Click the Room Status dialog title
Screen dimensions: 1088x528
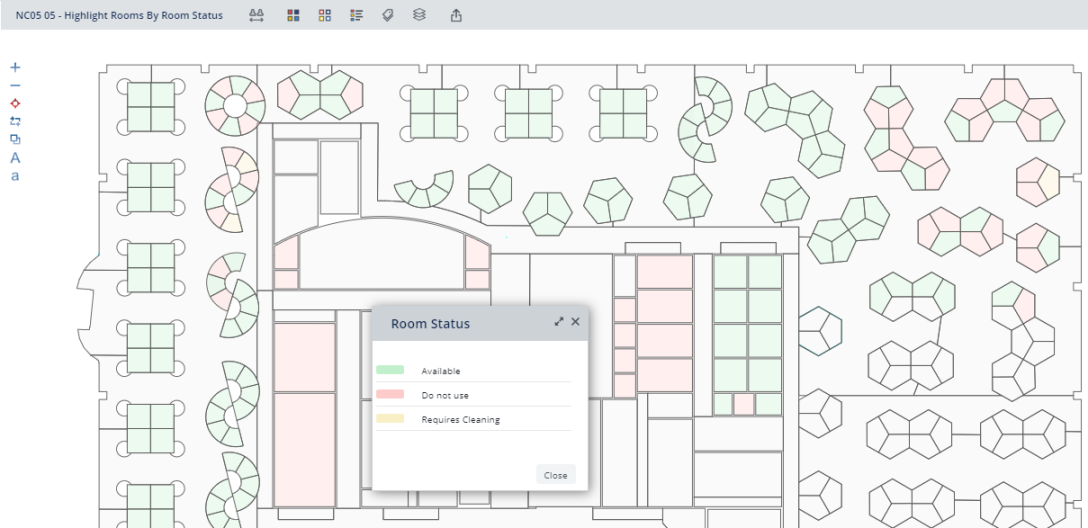430,323
